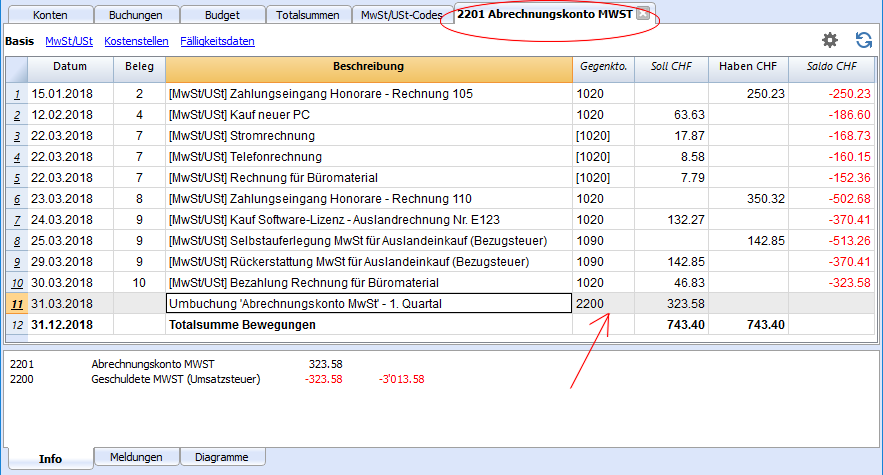
Task: Close the 2201 Abrechnungskonto MWST tab
Action: point(643,14)
